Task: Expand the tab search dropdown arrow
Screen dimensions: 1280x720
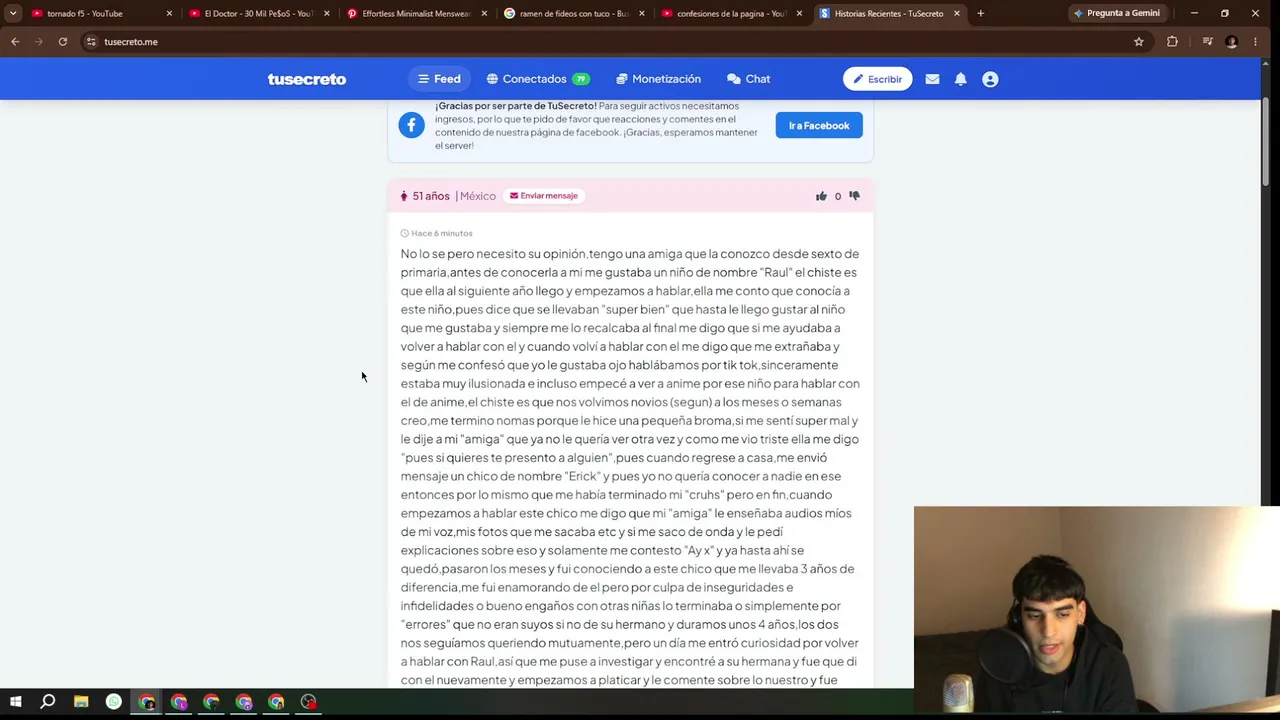Action: (13, 13)
